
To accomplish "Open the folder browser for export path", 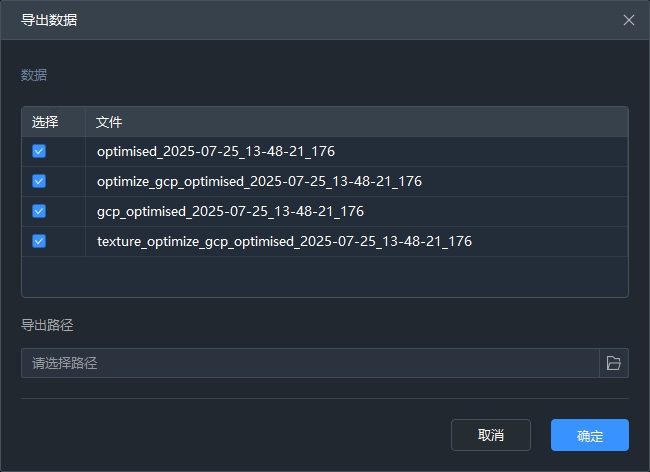I will [x=614, y=363].
